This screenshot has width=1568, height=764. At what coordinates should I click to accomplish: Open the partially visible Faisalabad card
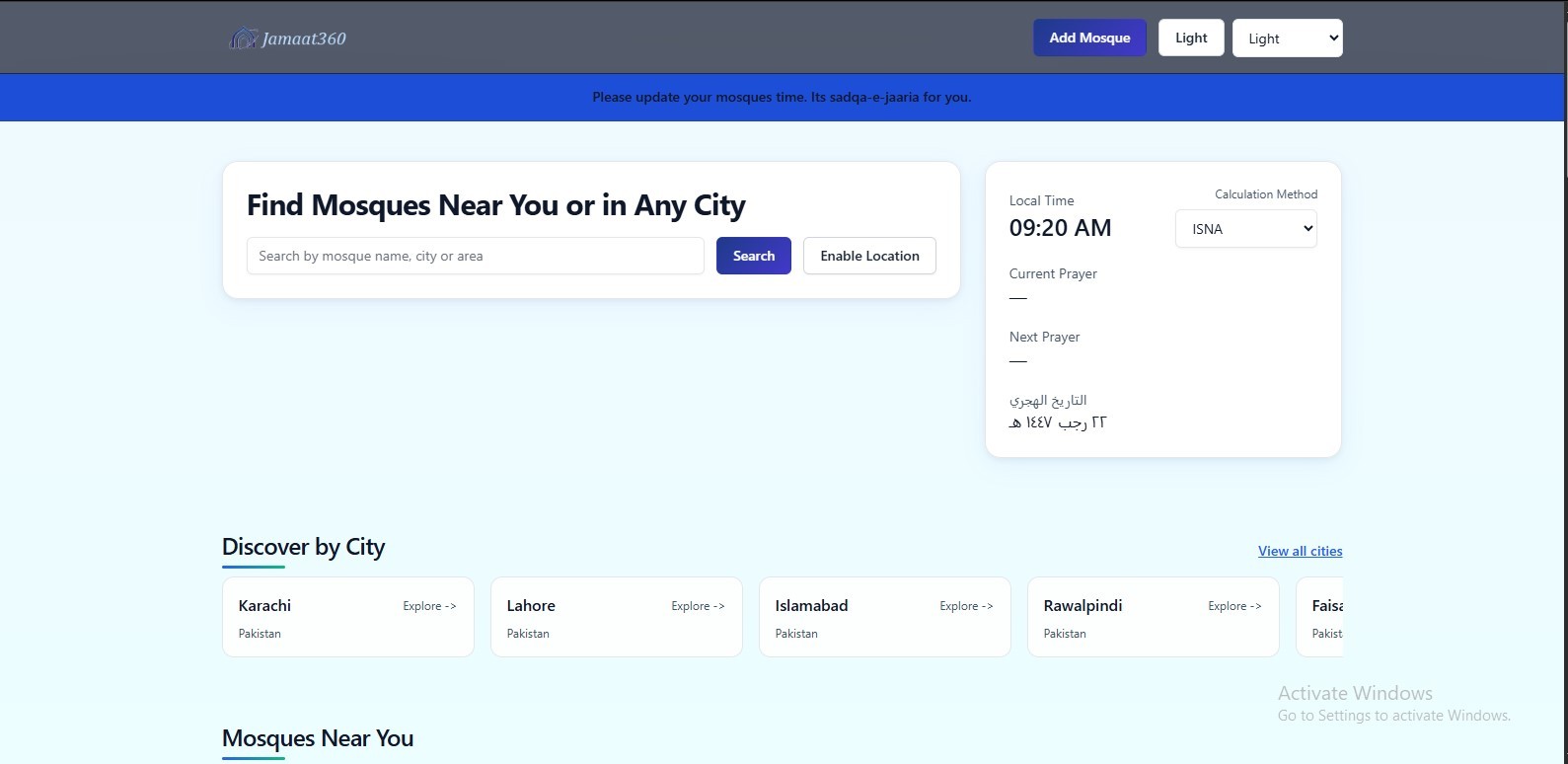tap(1322, 617)
